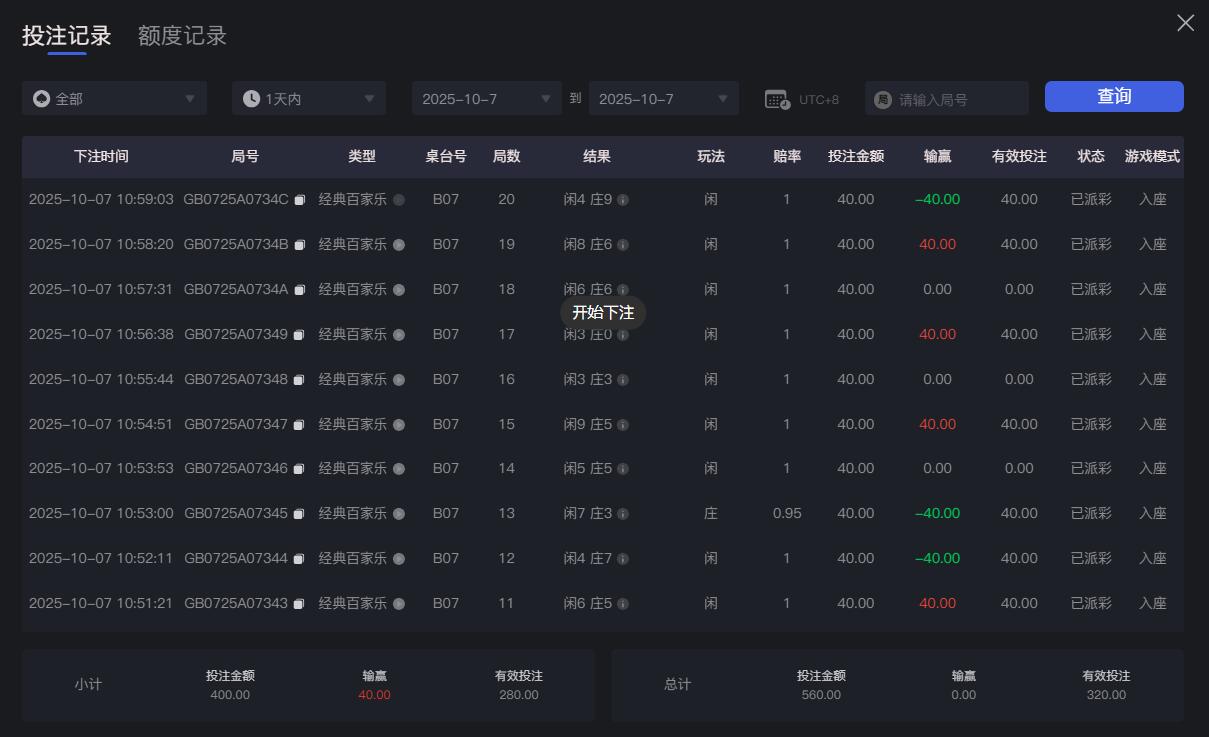Open the end date 2025-10-7 picker
This screenshot has width=1209, height=737.
click(x=663, y=98)
